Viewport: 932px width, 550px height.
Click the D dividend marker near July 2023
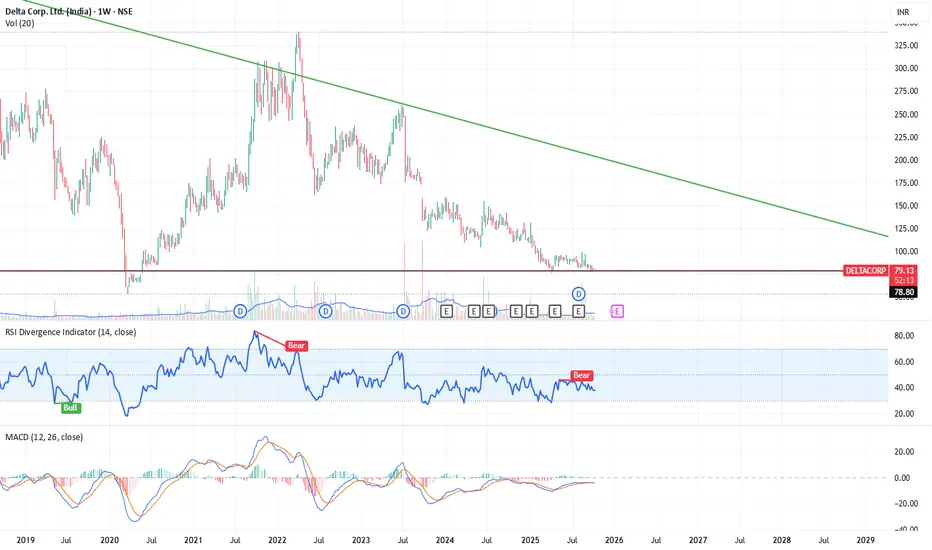click(x=403, y=311)
